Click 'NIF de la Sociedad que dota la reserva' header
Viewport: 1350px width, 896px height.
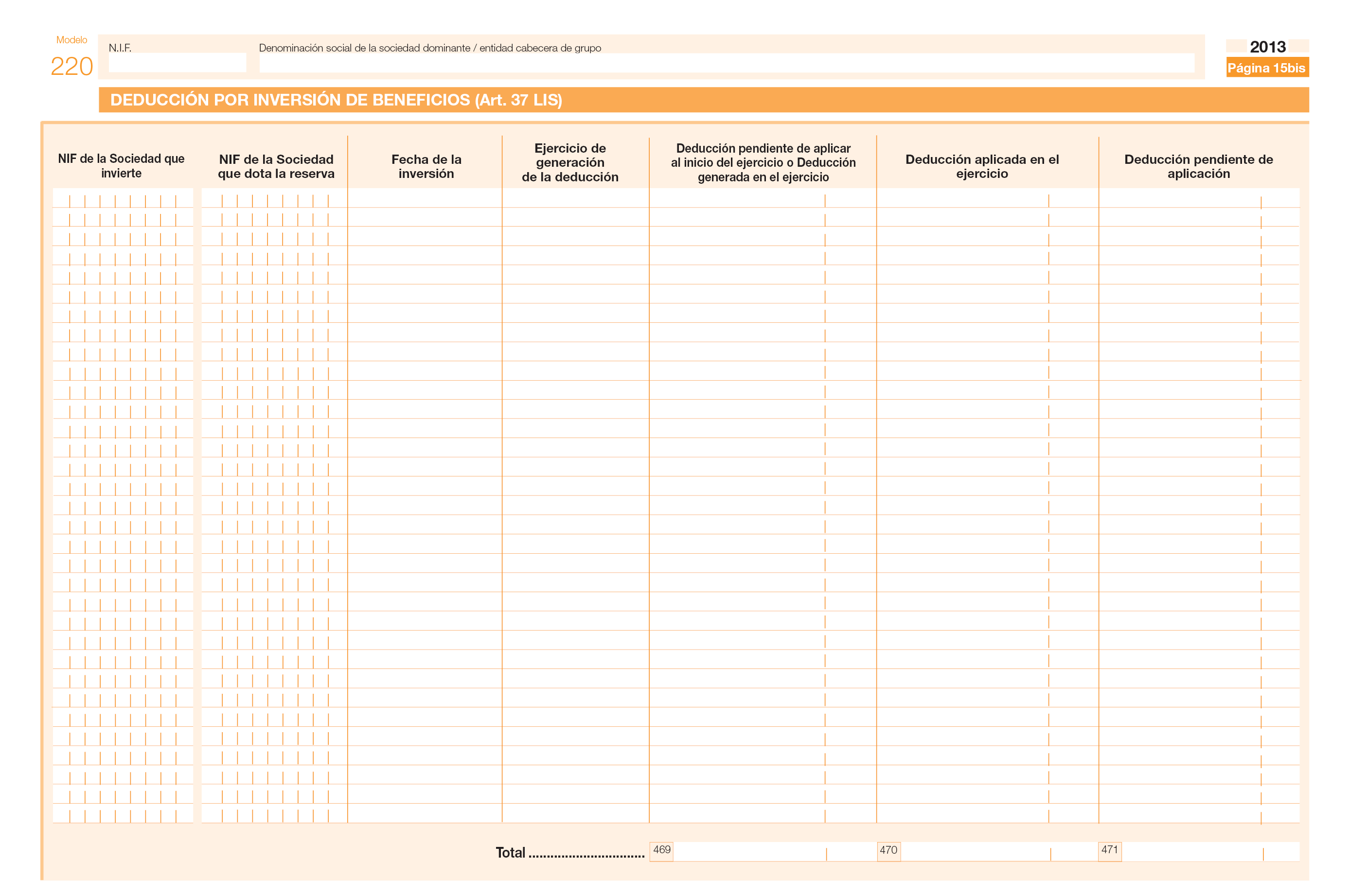[276, 166]
